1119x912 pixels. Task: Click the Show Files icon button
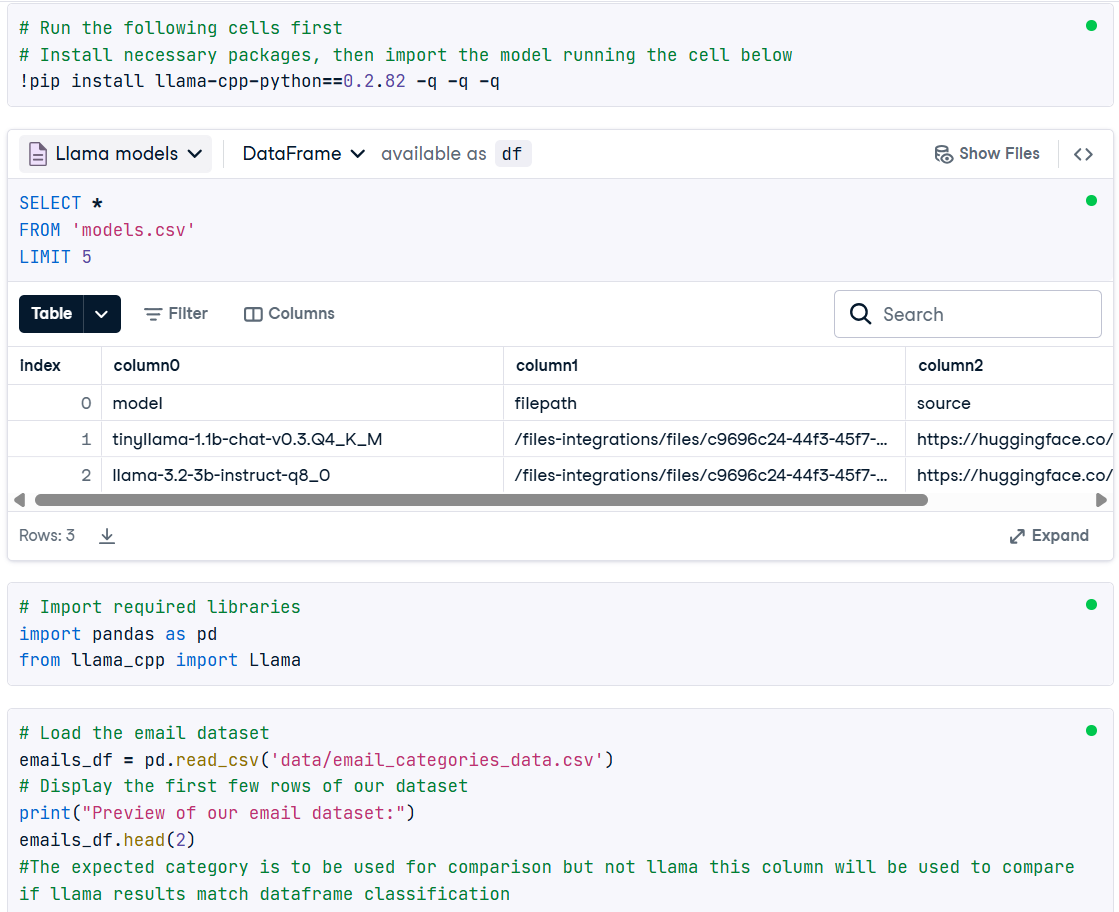coord(943,154)
